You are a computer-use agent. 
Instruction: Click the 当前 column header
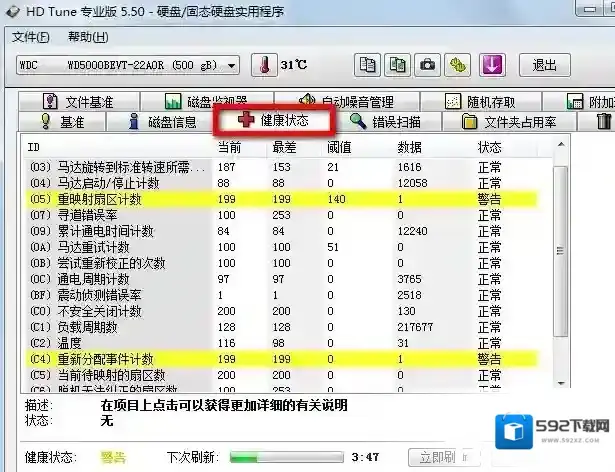(x=229, y=147)
